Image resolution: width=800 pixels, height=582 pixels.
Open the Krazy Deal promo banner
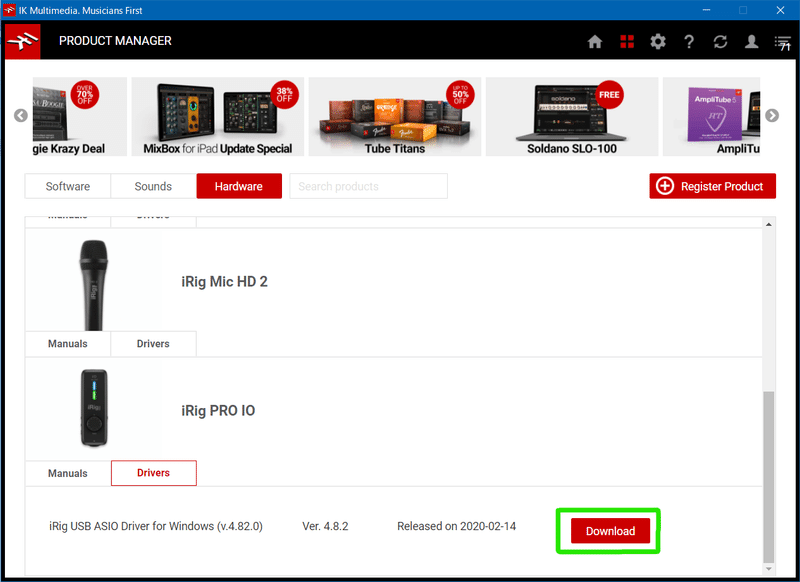tap(80, 116)
